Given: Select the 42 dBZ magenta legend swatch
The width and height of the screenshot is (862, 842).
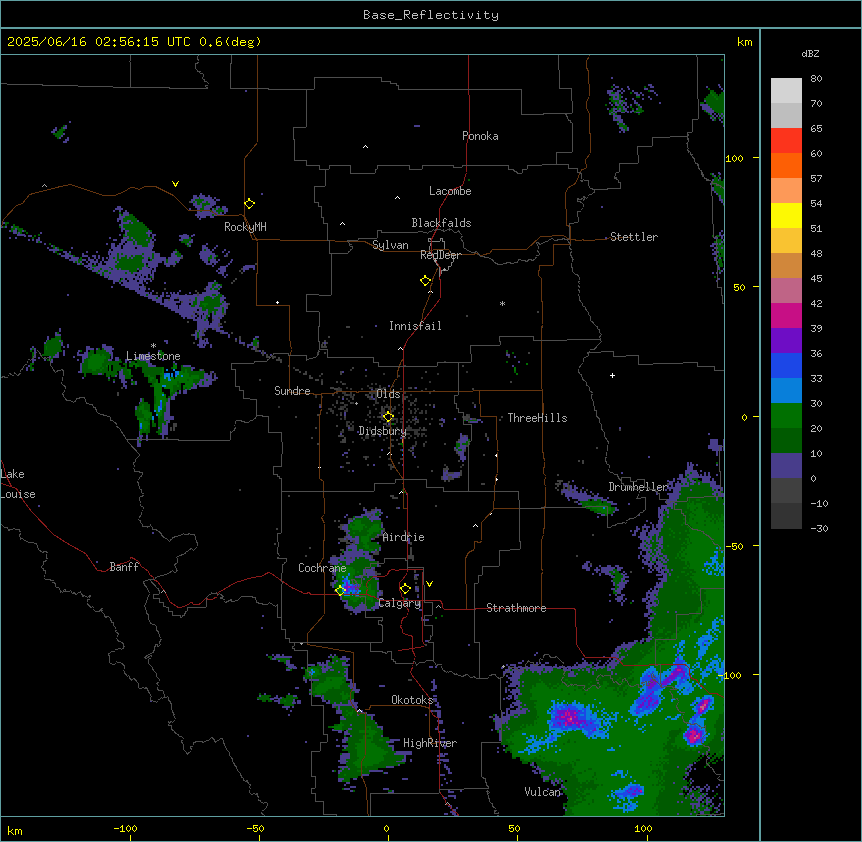Looking at the screenshot, I should pyautogui.click(x=786, y=315).
